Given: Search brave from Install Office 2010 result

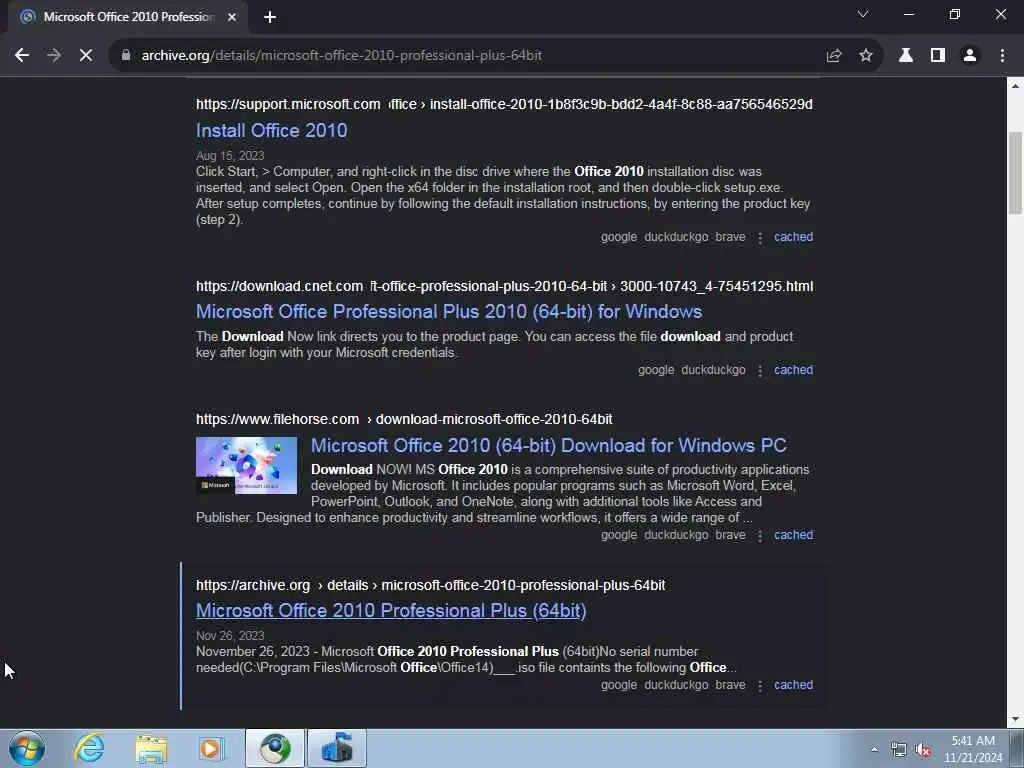Looking at the screenshot, I should click(x=730, y=237).
